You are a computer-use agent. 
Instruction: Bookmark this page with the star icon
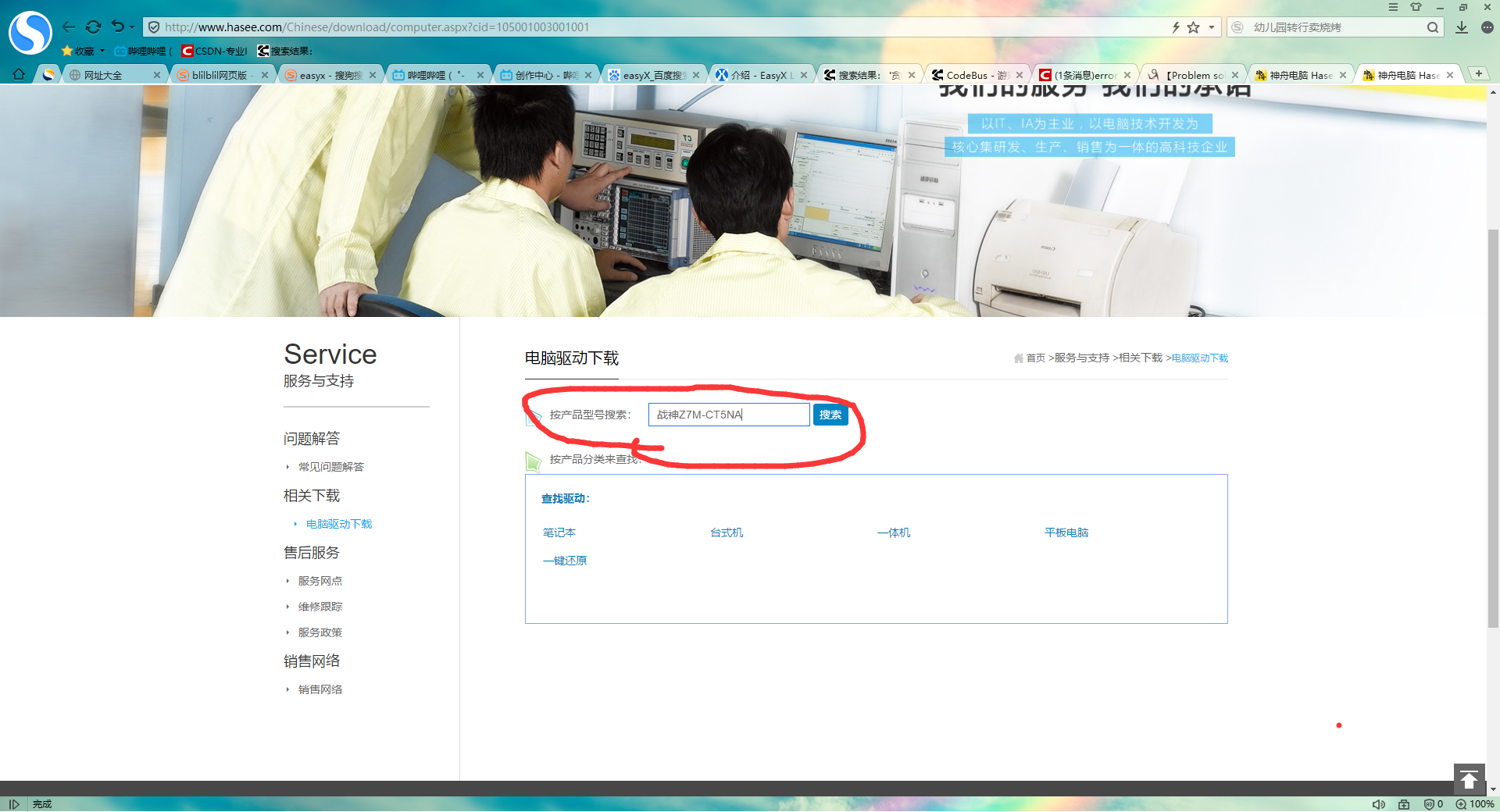tap(1193, 27)
